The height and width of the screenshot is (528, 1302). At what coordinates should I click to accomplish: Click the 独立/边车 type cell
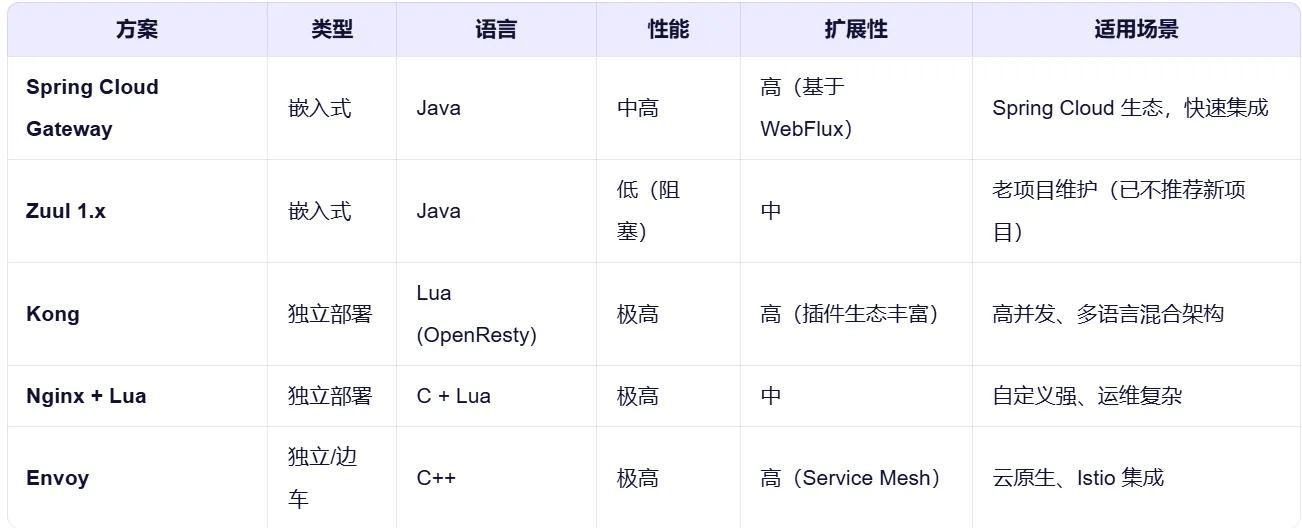coord(322,478)
